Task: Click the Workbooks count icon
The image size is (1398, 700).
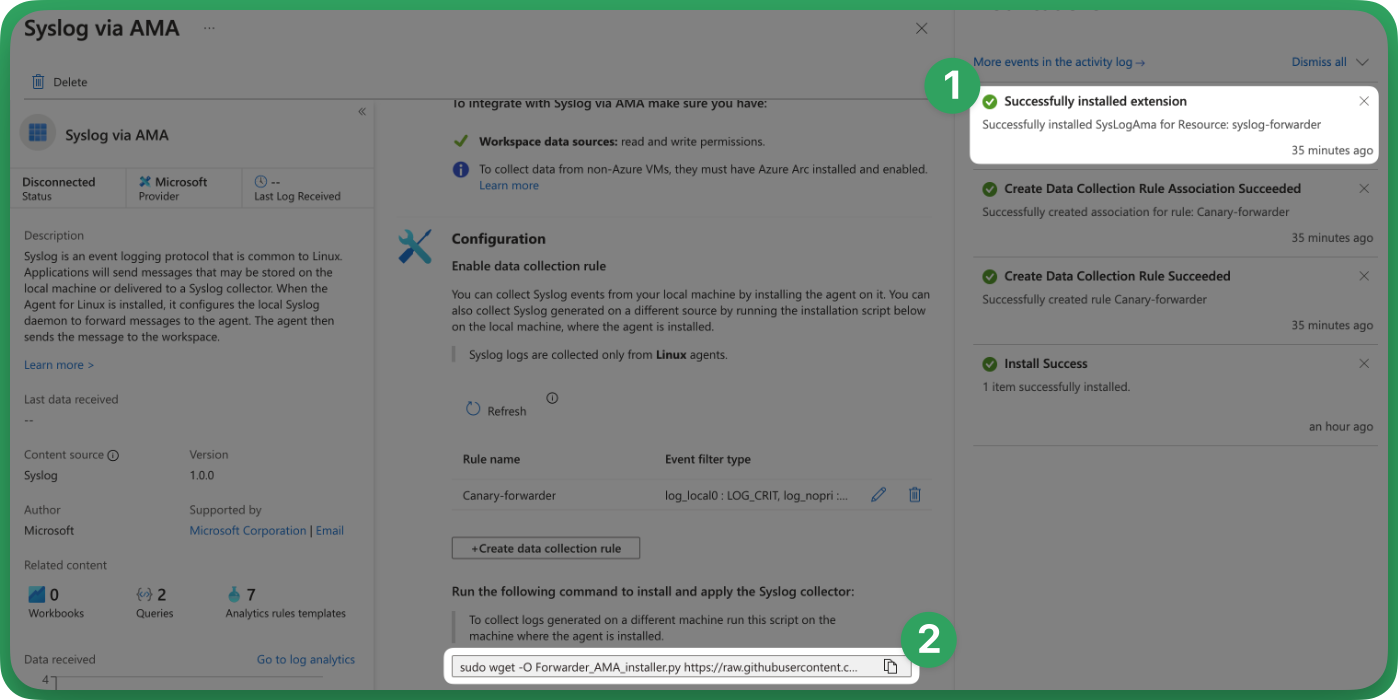Action: tap(37, 594)
